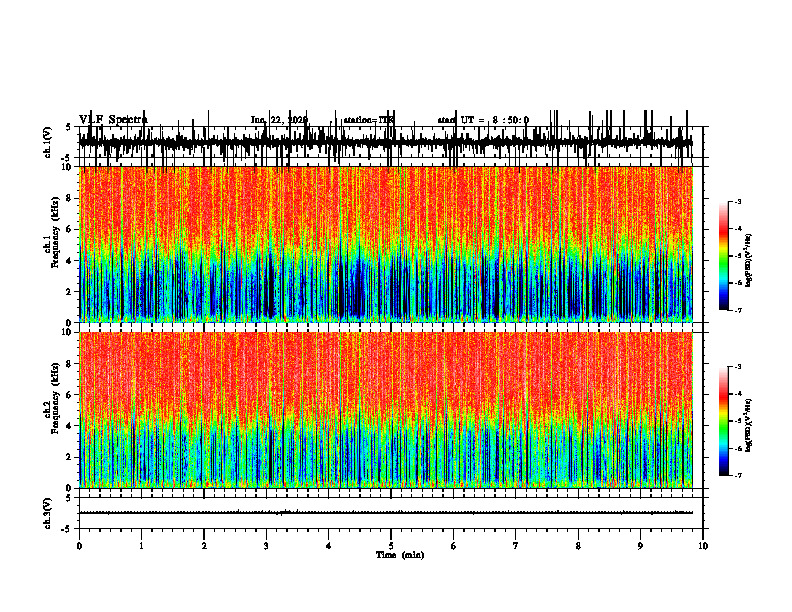Click inside the ch.1 spectrogram panel

pos(385,244)
